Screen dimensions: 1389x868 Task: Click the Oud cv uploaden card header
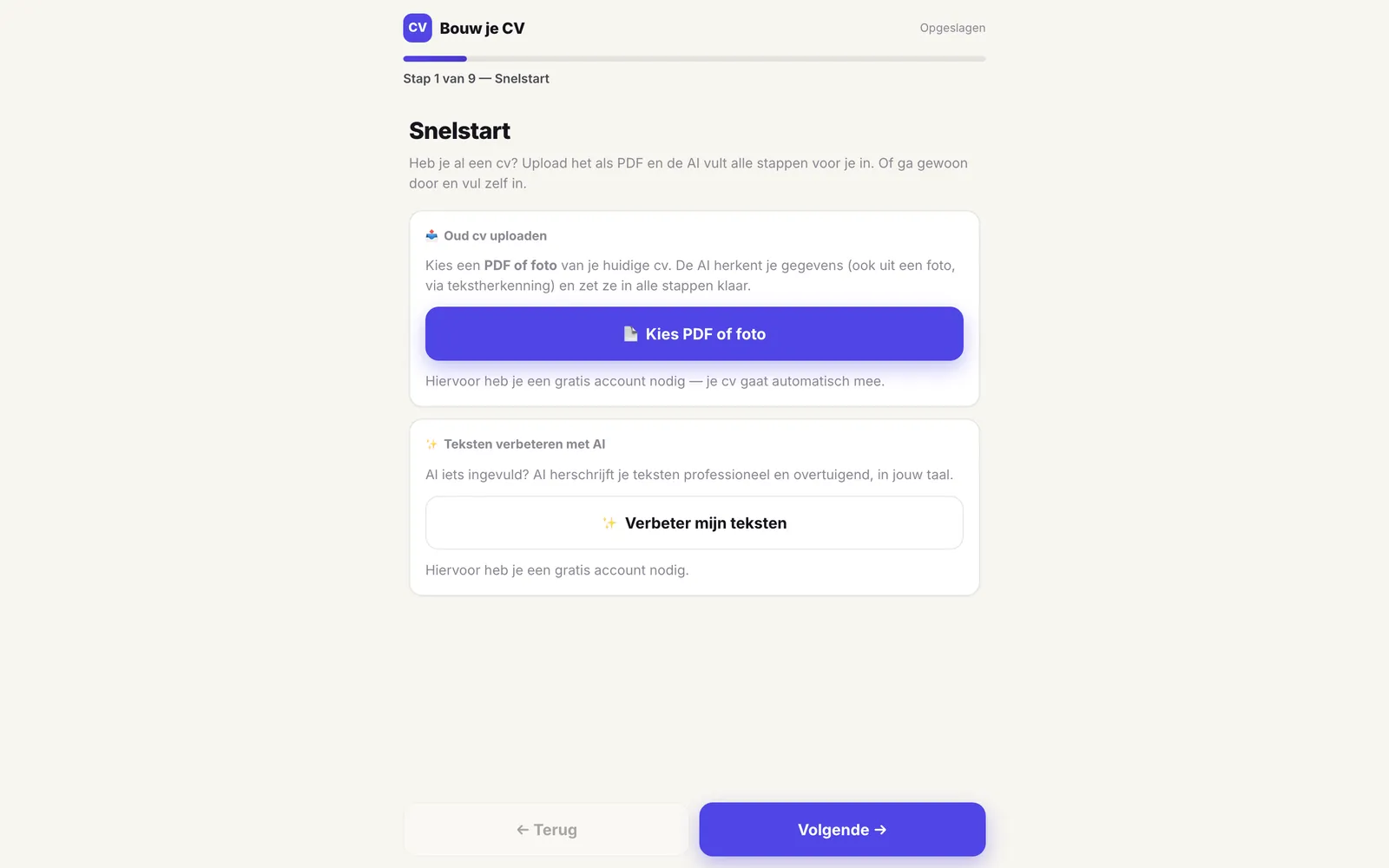click(495, 235)
